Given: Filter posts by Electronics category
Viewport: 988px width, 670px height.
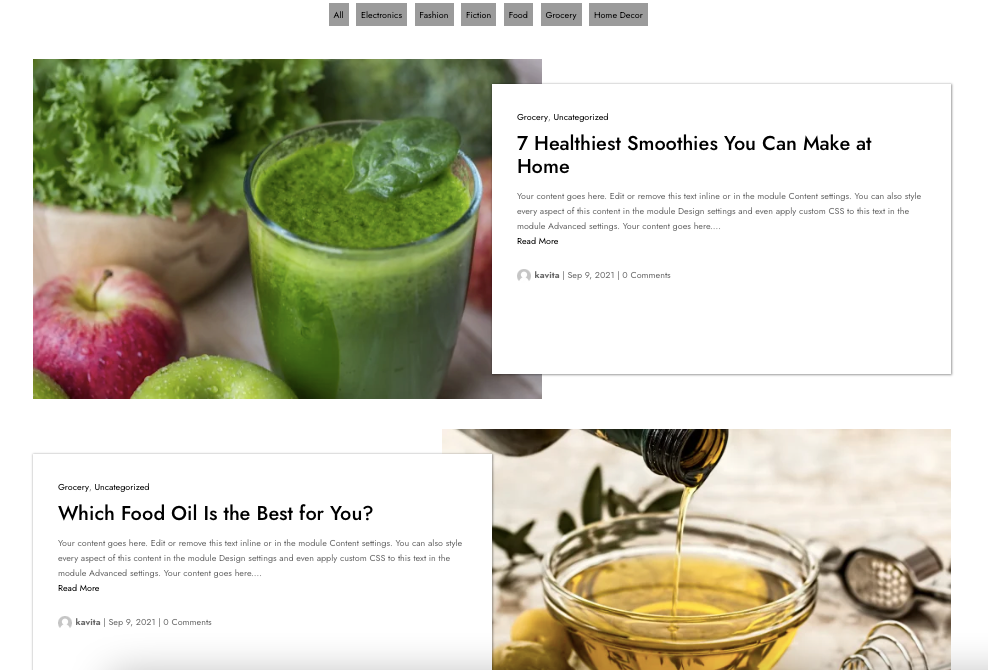Looking at the screenshot, I should [381, 15].
